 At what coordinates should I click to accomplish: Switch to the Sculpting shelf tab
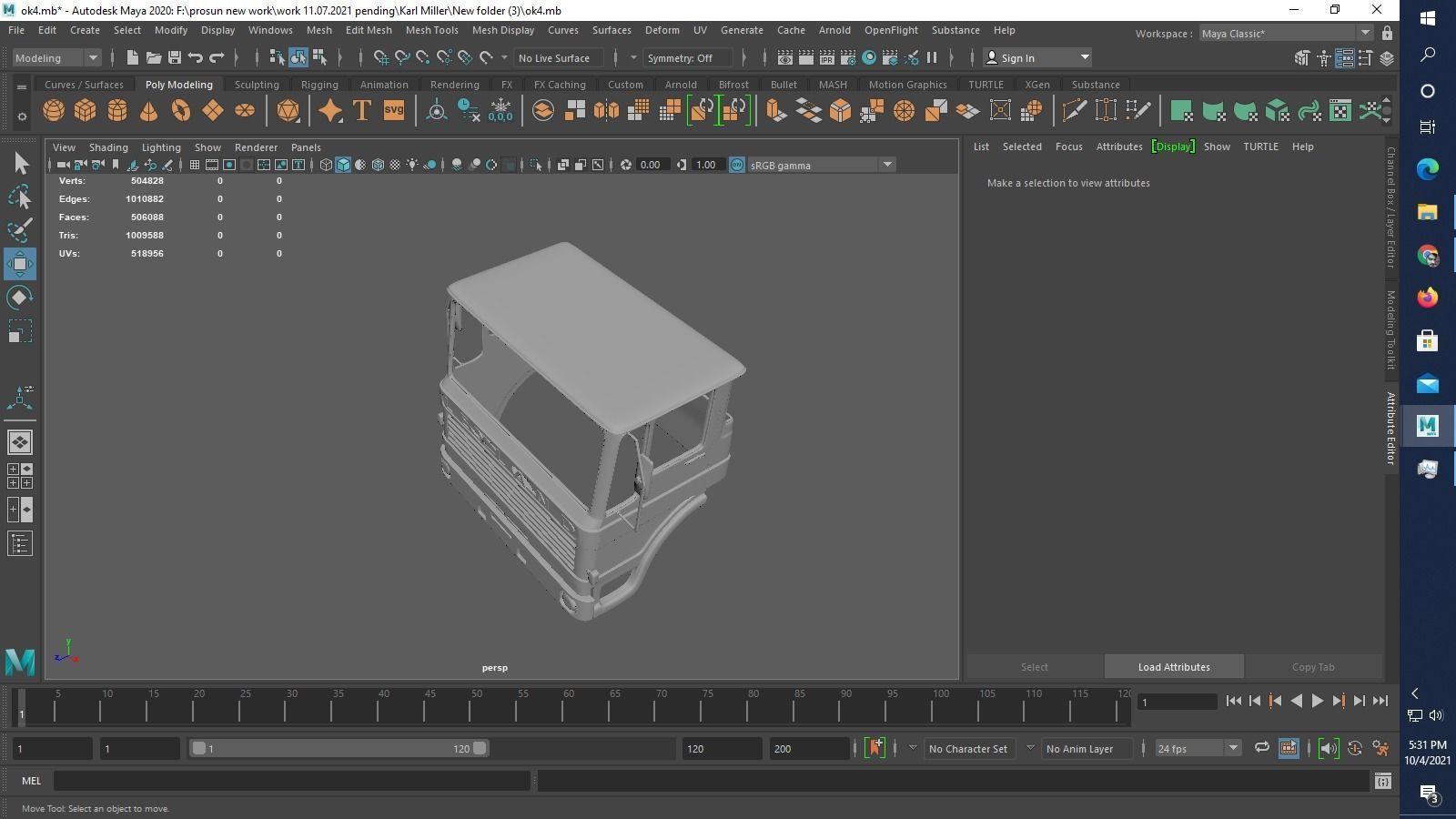(x=257, y=84)
